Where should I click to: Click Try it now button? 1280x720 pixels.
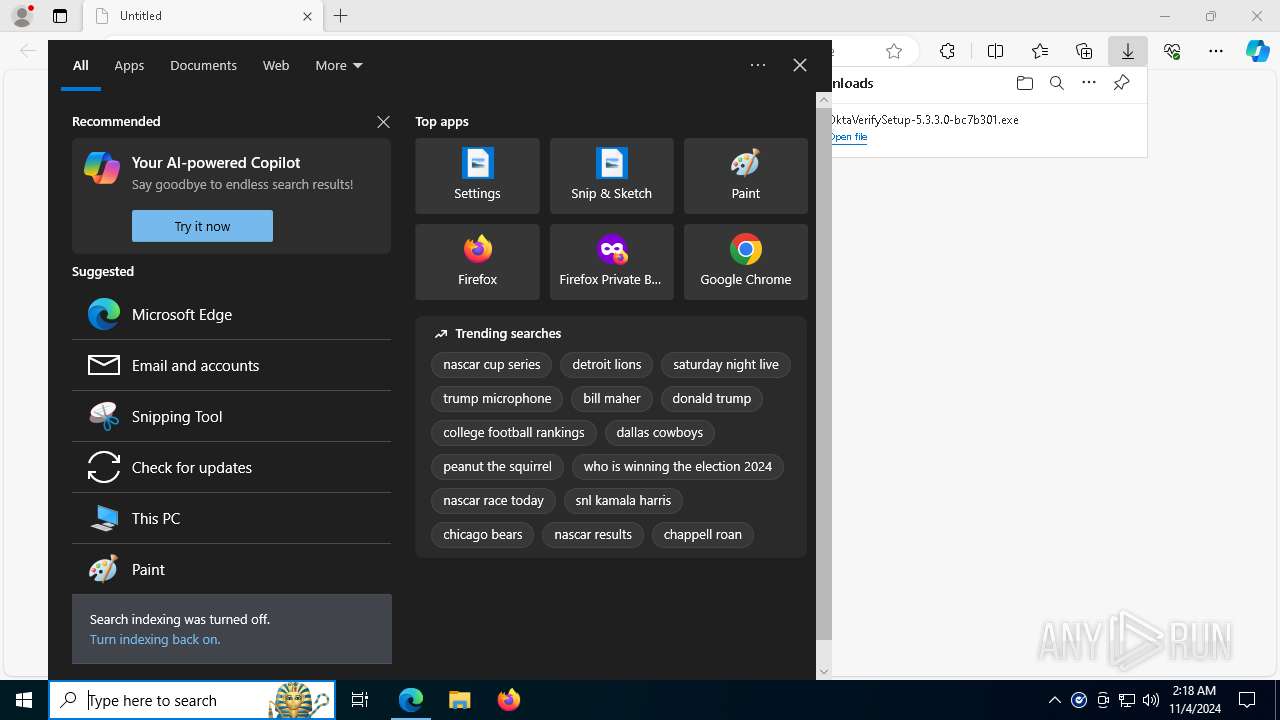202,226
